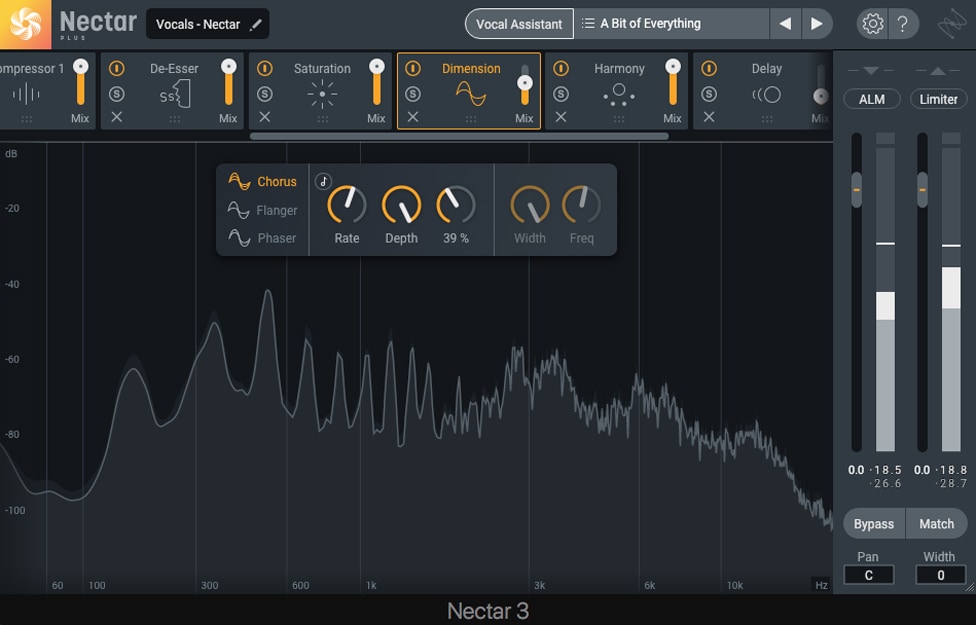
Task: Click the output meter up-arrow indicator
Action: tap(937, 70)
